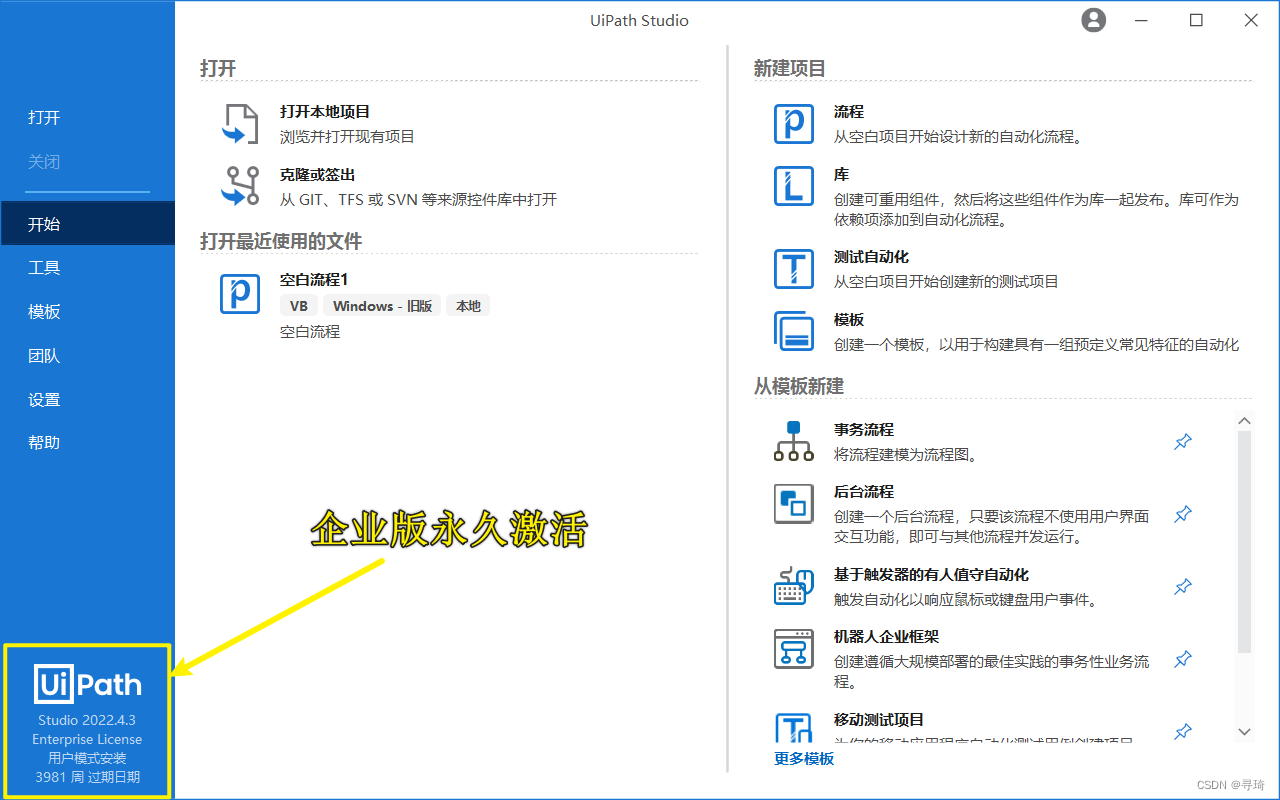The width and height of the screenshot is (1280, 800).
Task: Click the template list scroll up arrow
Action: click(1244, 421)
